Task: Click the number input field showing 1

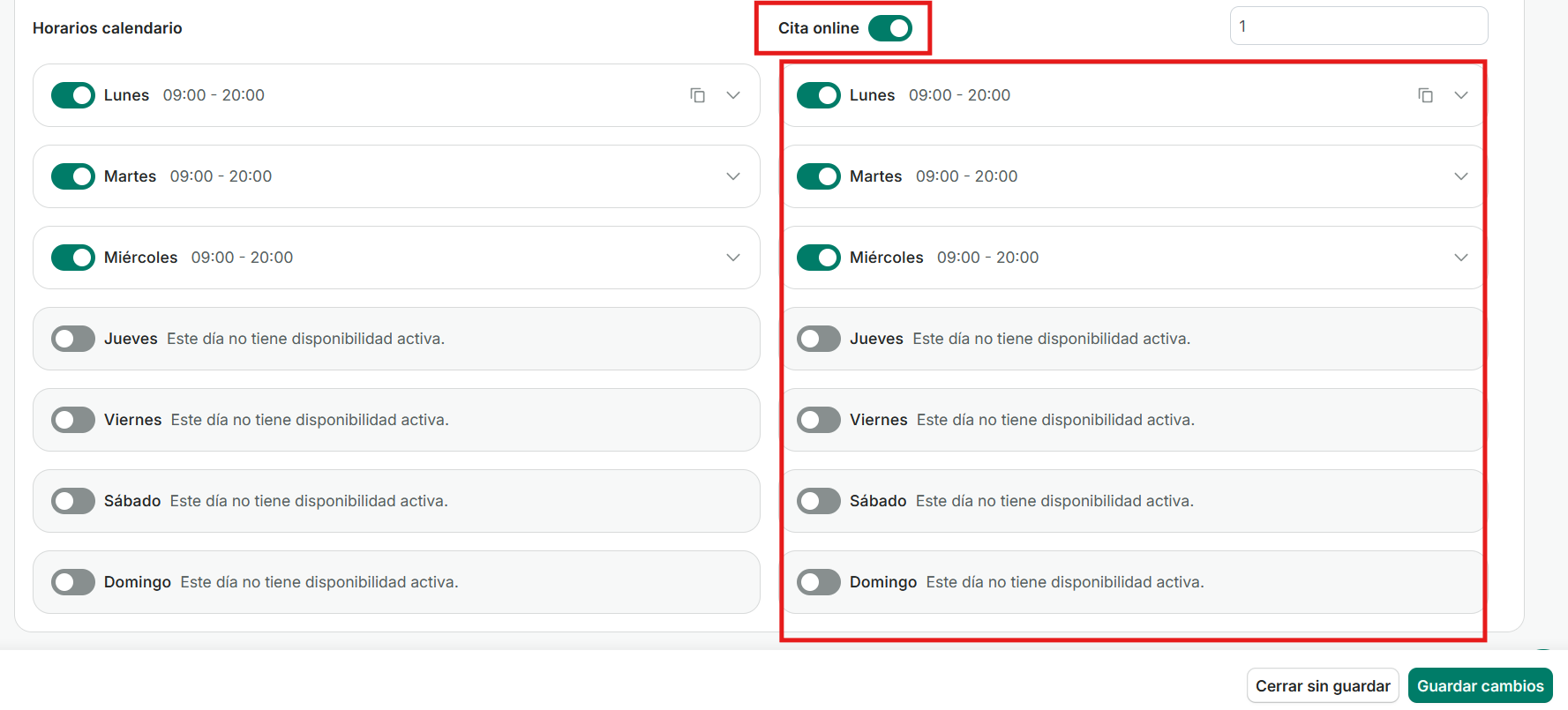Action: [1358, 26]
